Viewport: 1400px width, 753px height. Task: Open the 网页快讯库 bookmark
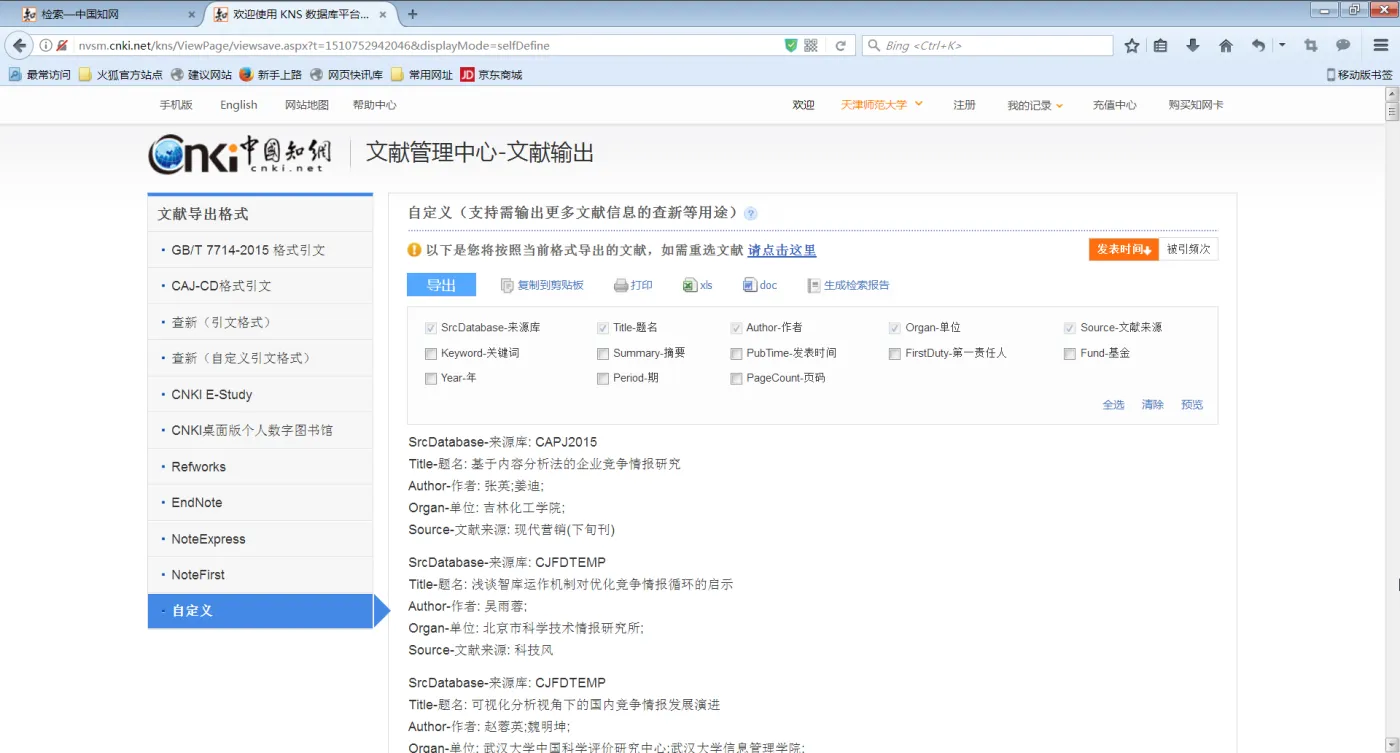coord(346,74)
